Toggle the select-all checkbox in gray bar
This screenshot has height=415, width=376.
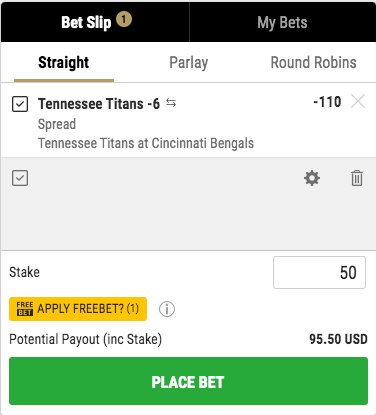tap(20, 178)
